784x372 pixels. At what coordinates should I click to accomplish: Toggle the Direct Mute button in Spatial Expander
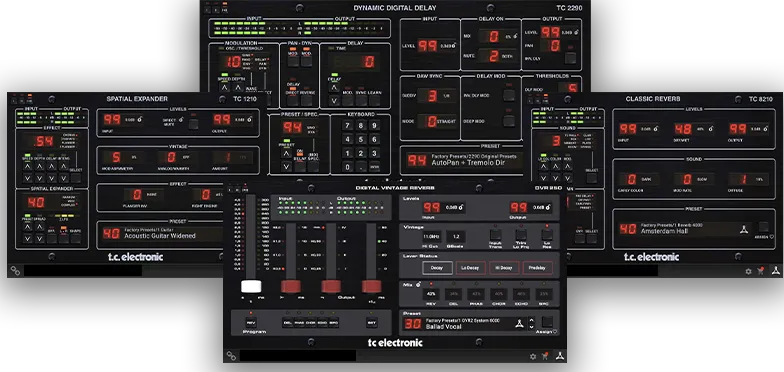(x=193, y=124)
